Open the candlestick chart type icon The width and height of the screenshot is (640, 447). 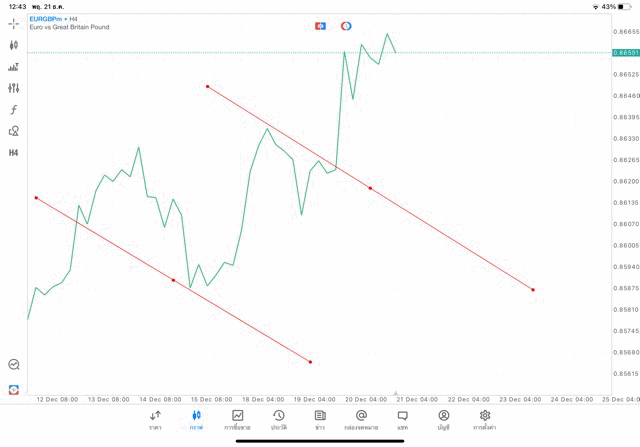14,45
